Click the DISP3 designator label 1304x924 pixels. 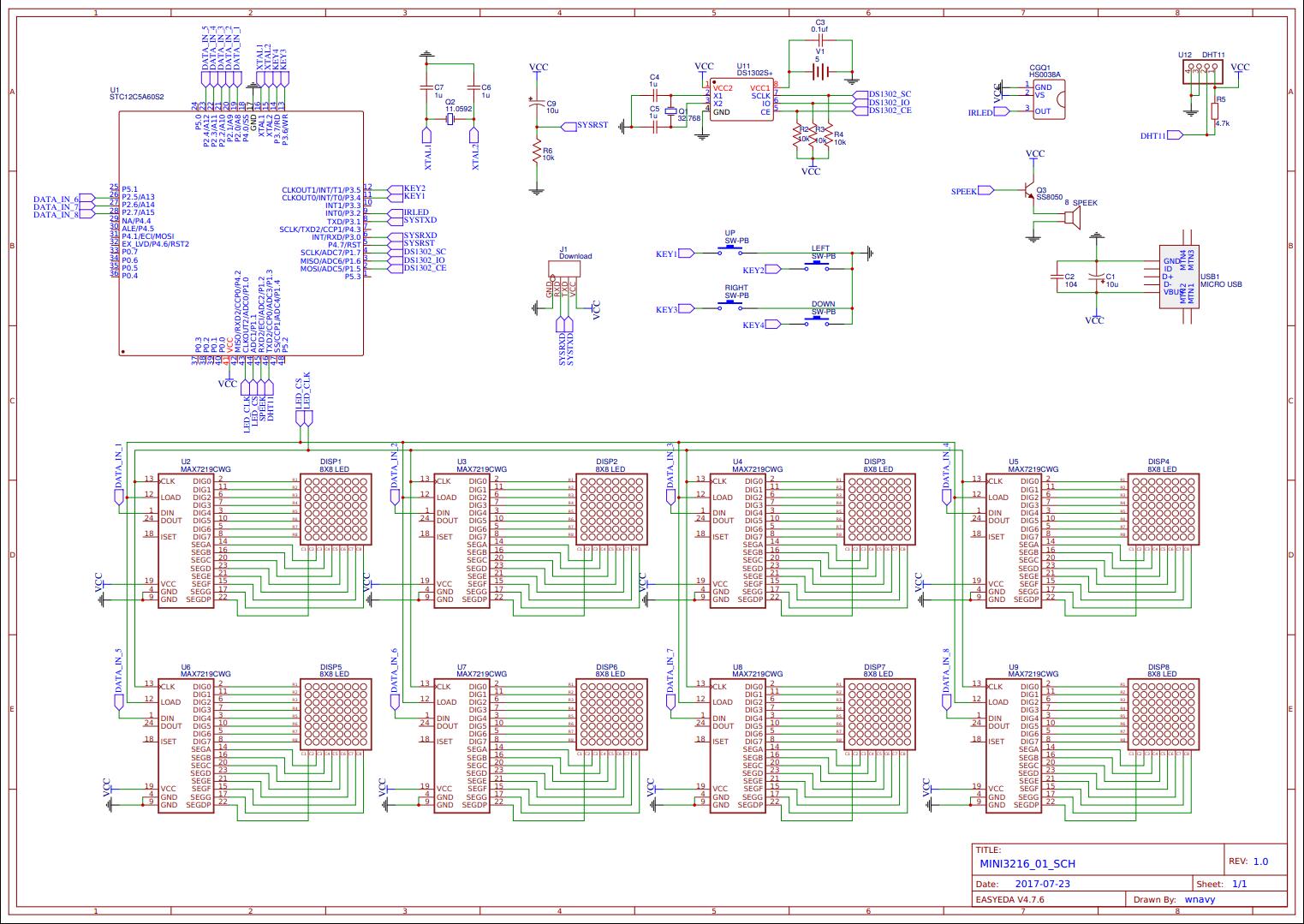[875, 462]
